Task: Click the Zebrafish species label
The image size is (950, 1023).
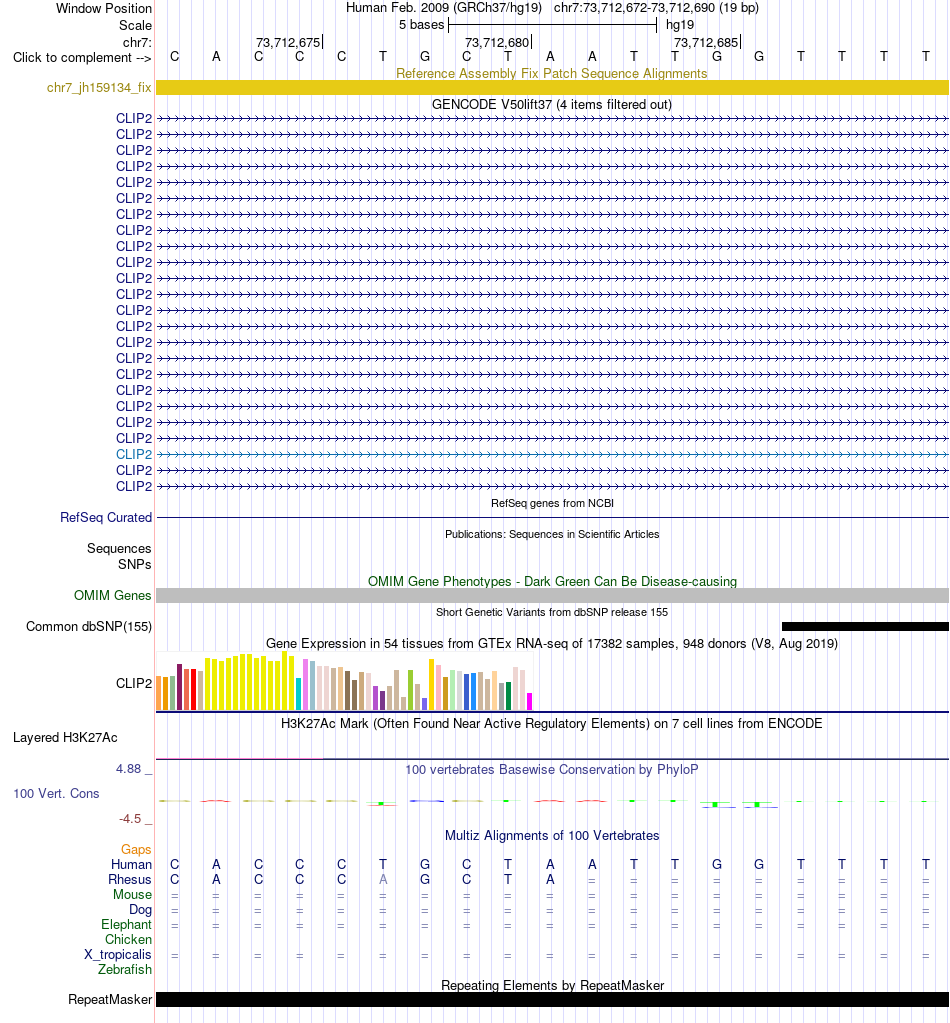Action: pyautogui.click(x=125, y=970)
